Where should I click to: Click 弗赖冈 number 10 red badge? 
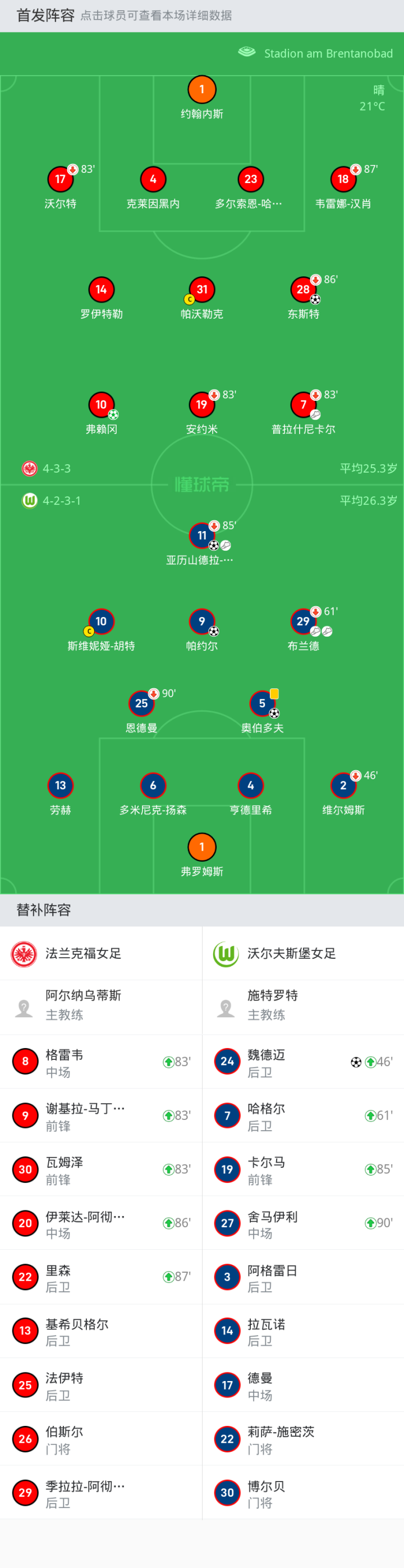click(101, 405)
